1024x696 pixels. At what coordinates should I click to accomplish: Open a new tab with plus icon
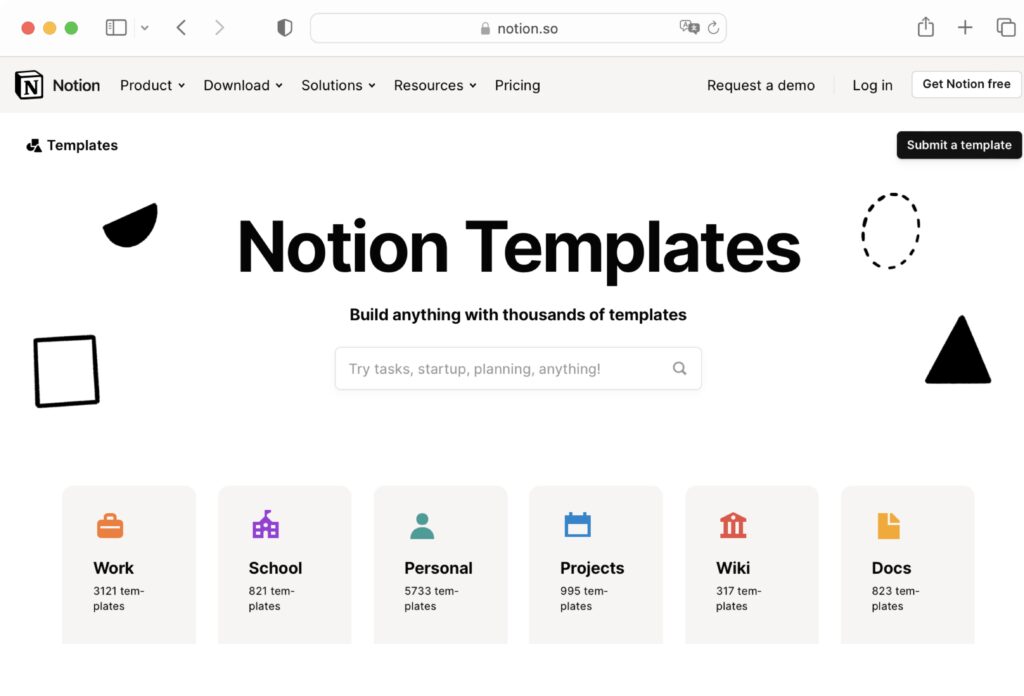point(965,27)
